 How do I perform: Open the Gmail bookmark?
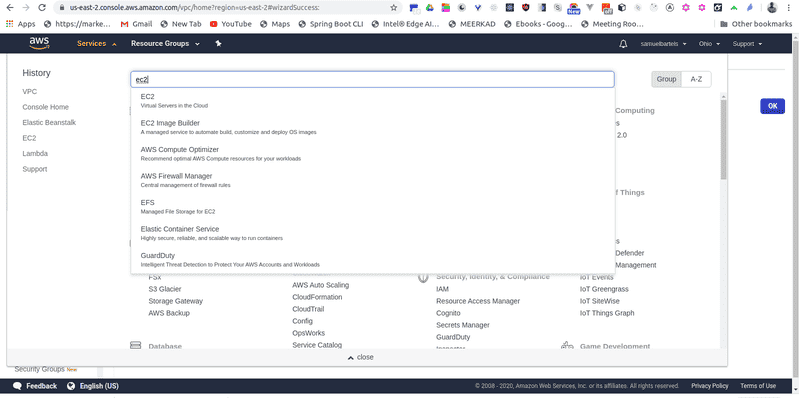(136, 24)
